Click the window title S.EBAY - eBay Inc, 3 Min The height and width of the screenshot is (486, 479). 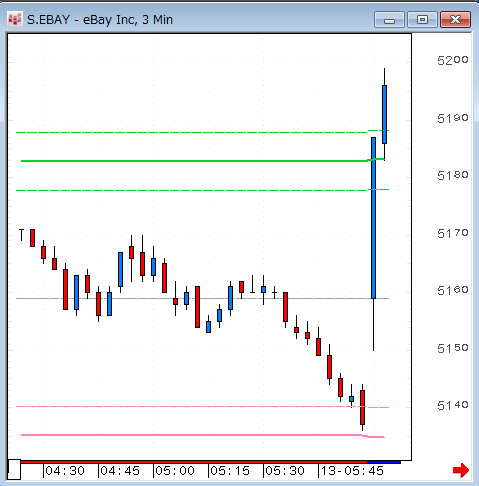100,20
